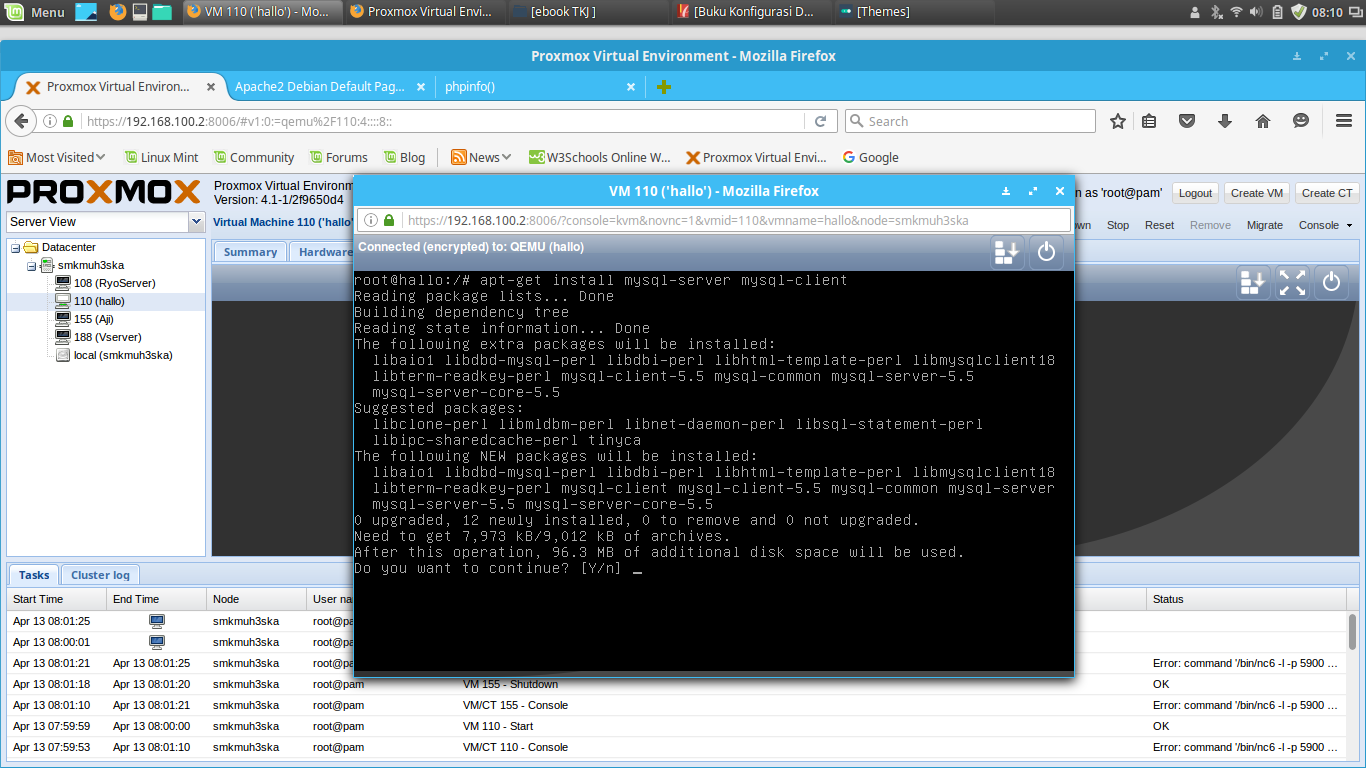Click the show desktop panel icon

pyautogui.click(x=87, y=12)
